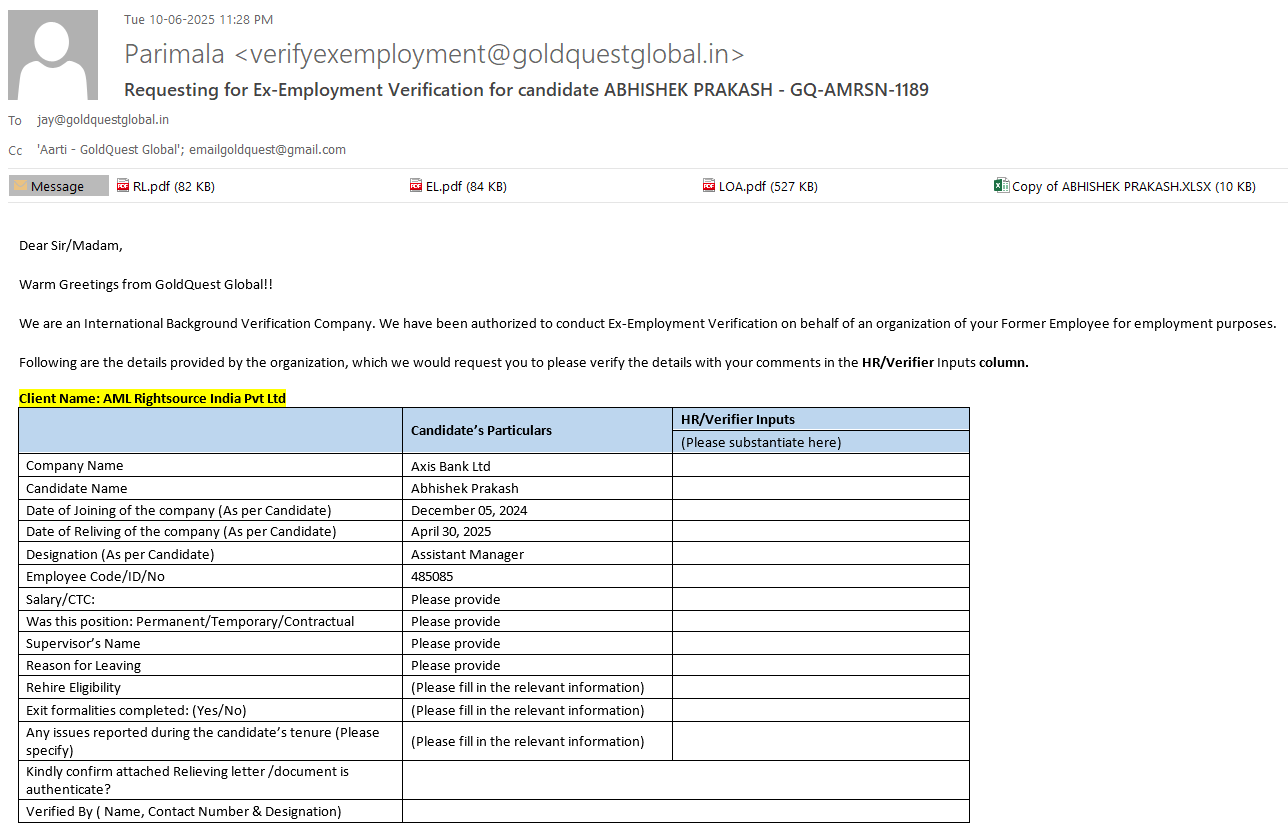This screenshot has width=1288, height=833.
Task: Open the LOA.pdf attachment
Action: [x=760, y=186]
